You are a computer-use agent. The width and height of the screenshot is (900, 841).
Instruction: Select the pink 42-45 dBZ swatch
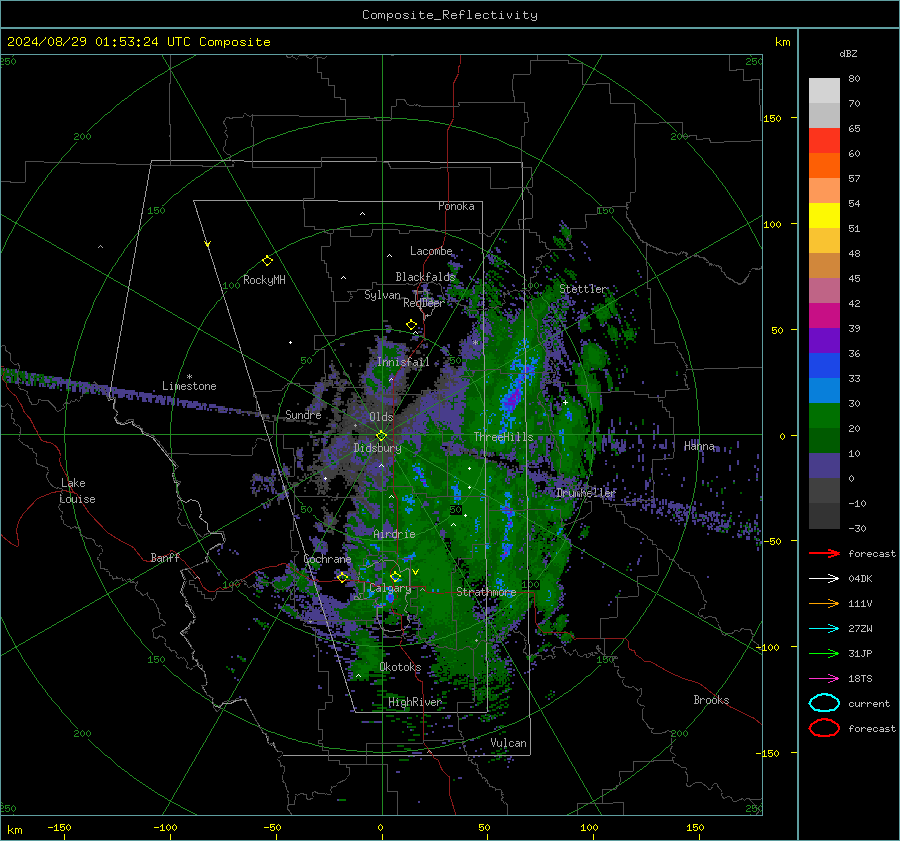click(824, 291)
